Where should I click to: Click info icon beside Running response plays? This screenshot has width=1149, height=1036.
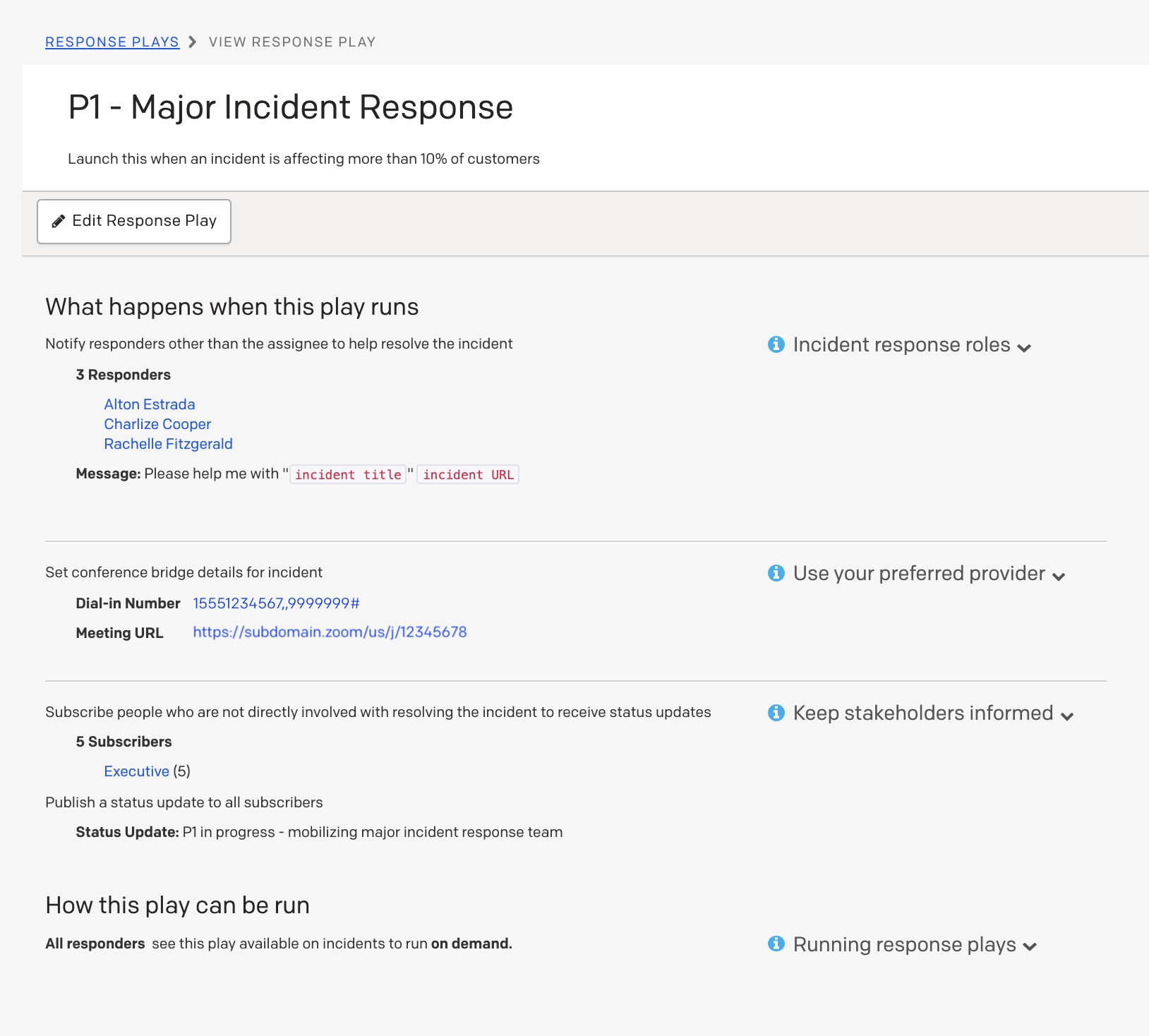(776, 944)
